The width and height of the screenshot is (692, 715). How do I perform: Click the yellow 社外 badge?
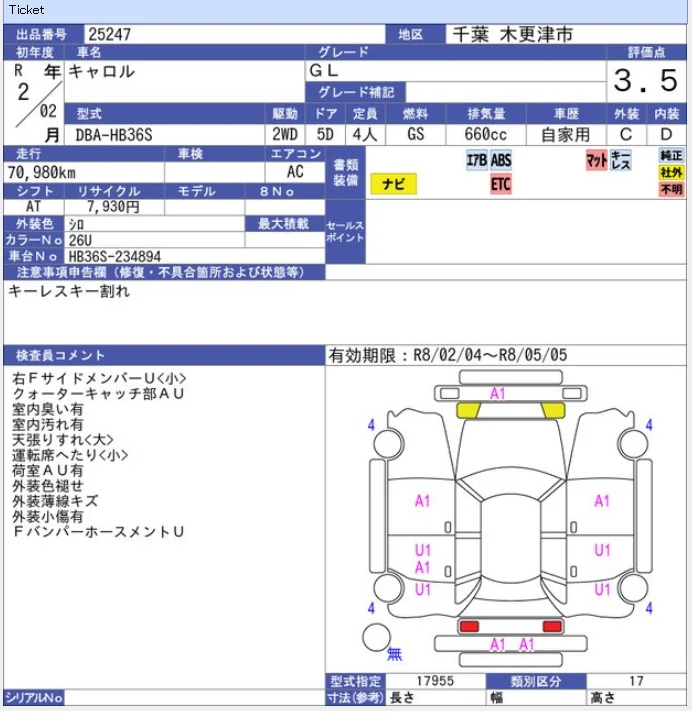[x=671, y=172]
